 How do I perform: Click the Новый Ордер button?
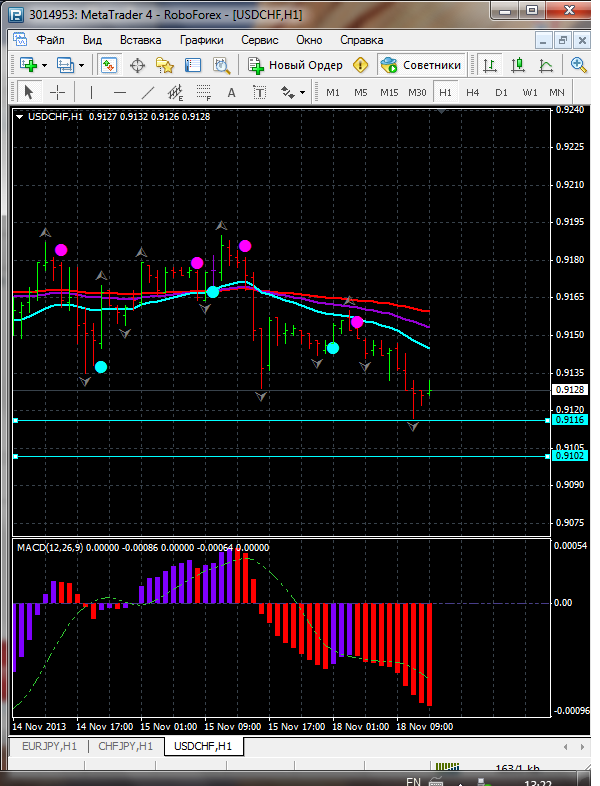[x=295, y=65]
